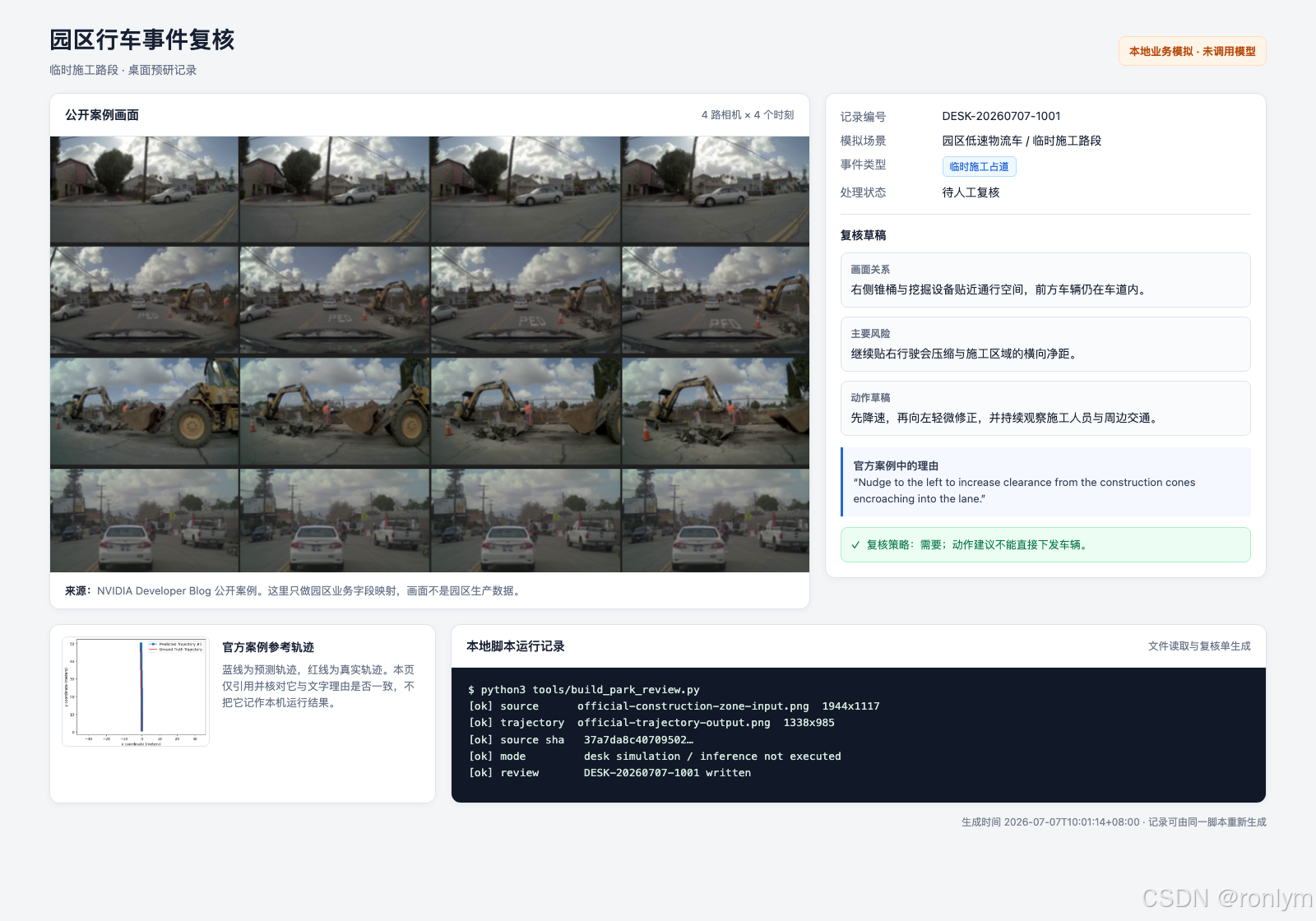Select the source sha 37a7da8c40709502 line

(x=581, y=739)
